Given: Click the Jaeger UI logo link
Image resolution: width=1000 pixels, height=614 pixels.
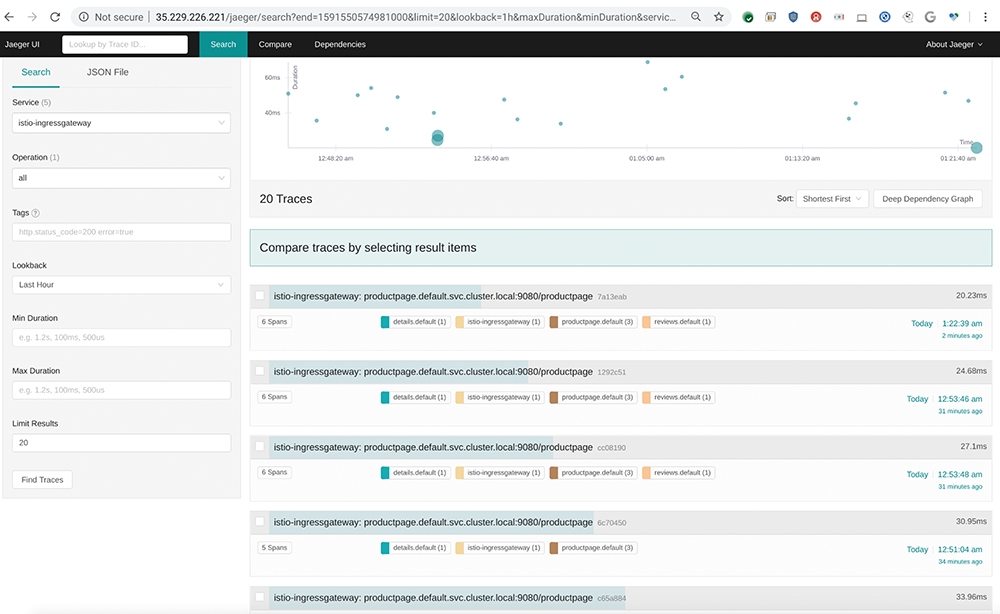Looking at the screenshot, I should point(22,44).
